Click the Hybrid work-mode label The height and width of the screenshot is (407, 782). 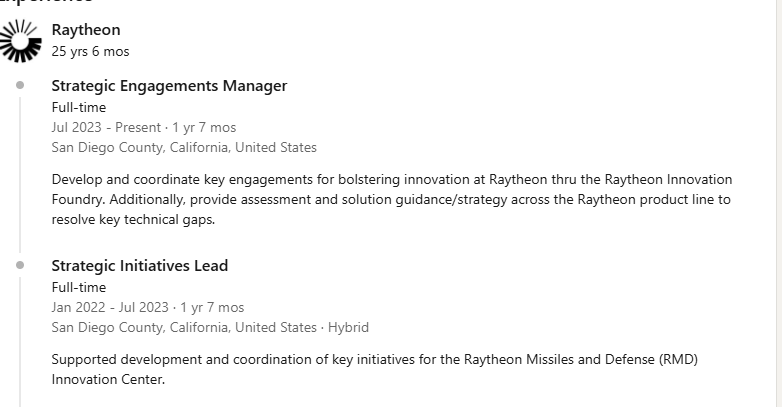[x=348, y=328]
